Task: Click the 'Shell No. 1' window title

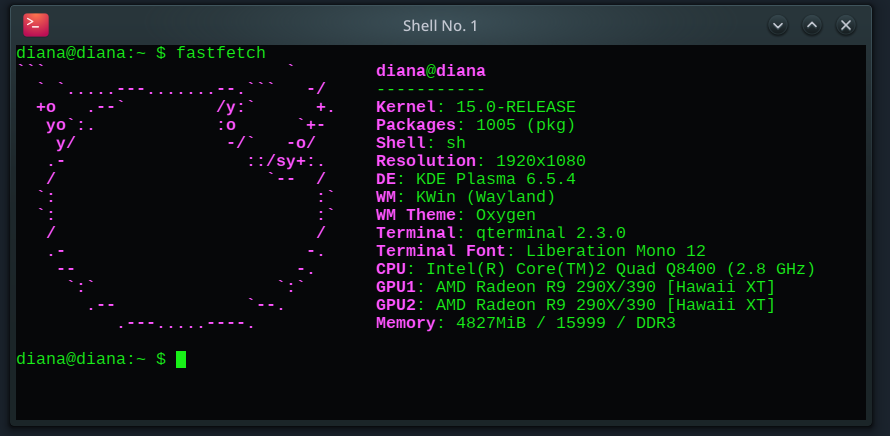Action: click(x=440, y=26)
